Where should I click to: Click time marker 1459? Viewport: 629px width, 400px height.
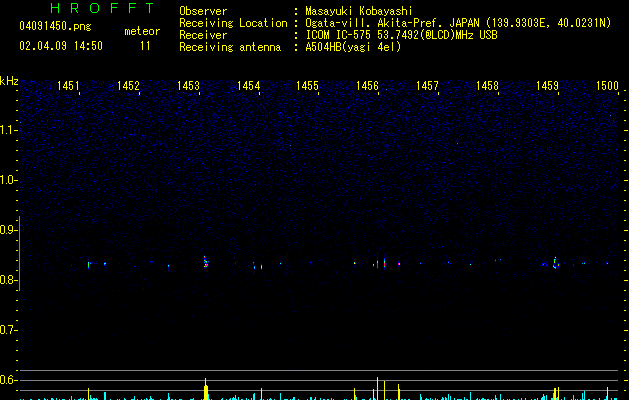(x=547, y=86)
